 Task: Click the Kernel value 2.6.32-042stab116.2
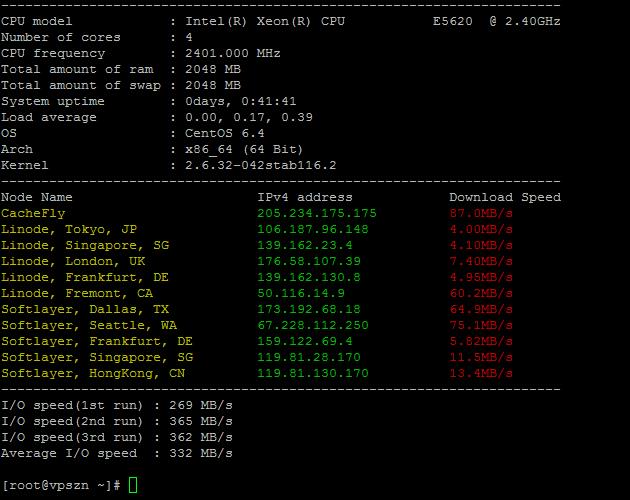coord(260,165)
